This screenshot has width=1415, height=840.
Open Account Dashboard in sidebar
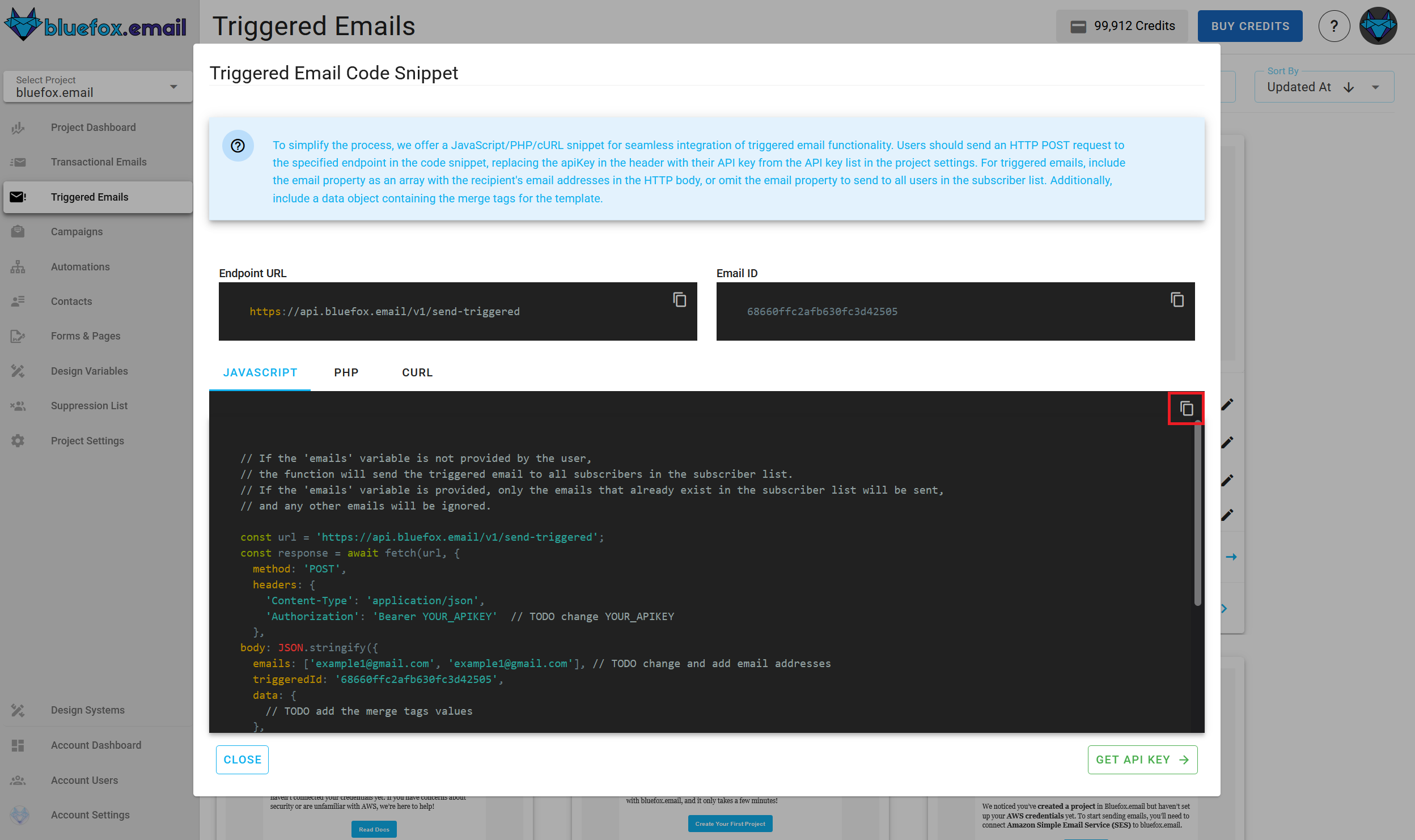(x=98, y=745)
